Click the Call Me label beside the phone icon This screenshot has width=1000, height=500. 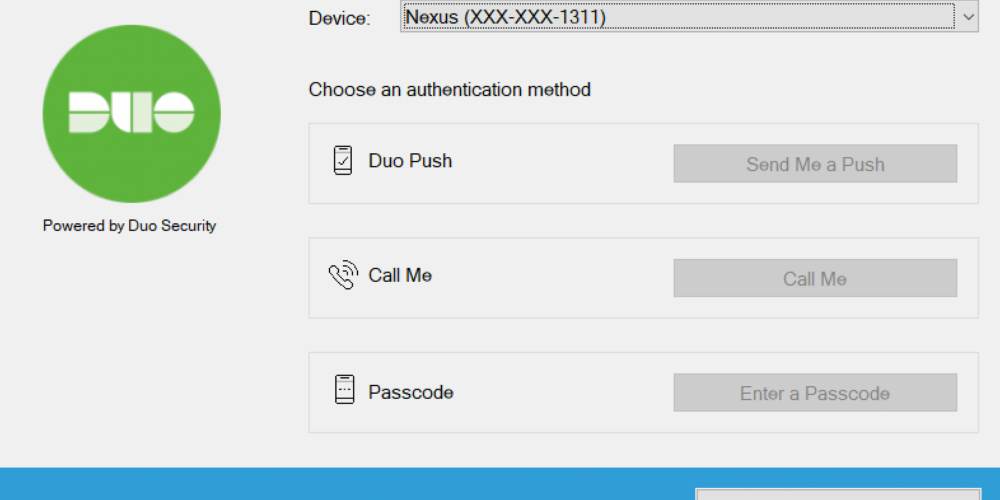point(400,276)
